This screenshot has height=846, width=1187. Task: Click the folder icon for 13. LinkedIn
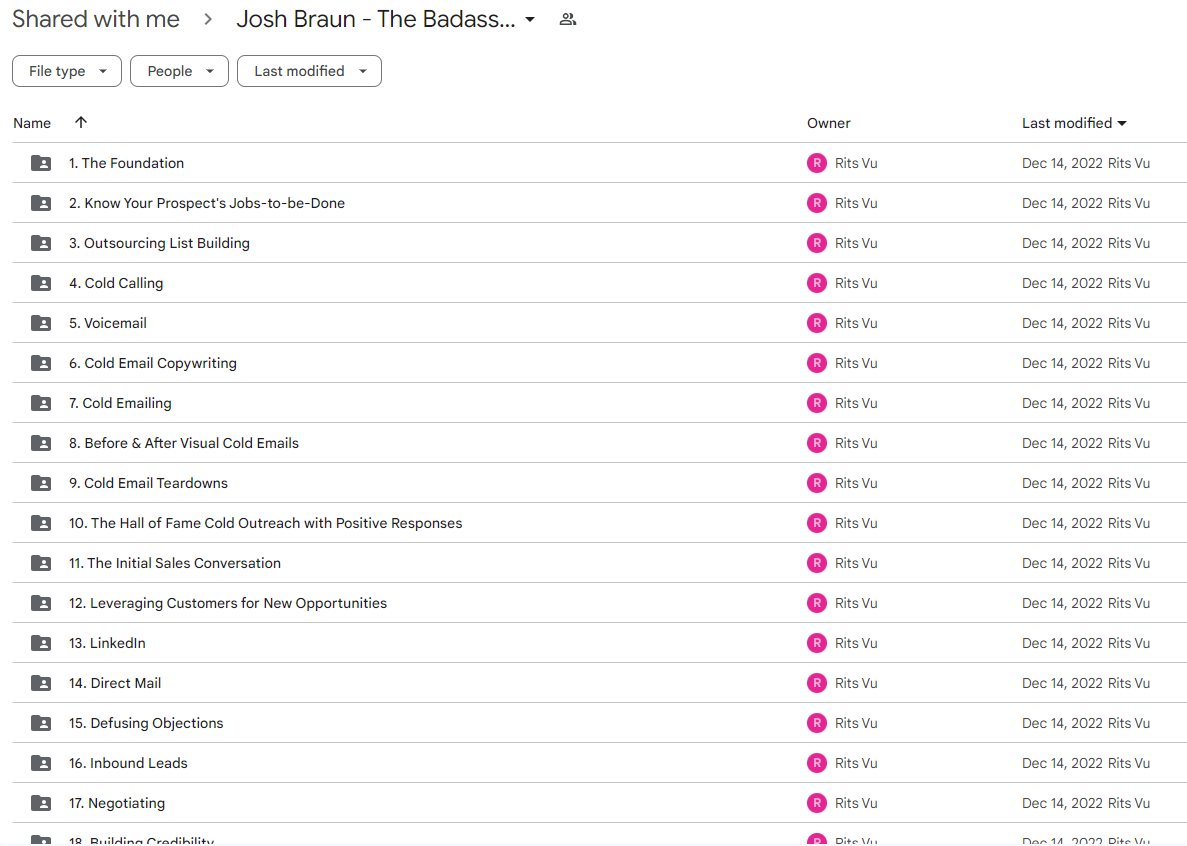tap(41, 643)
